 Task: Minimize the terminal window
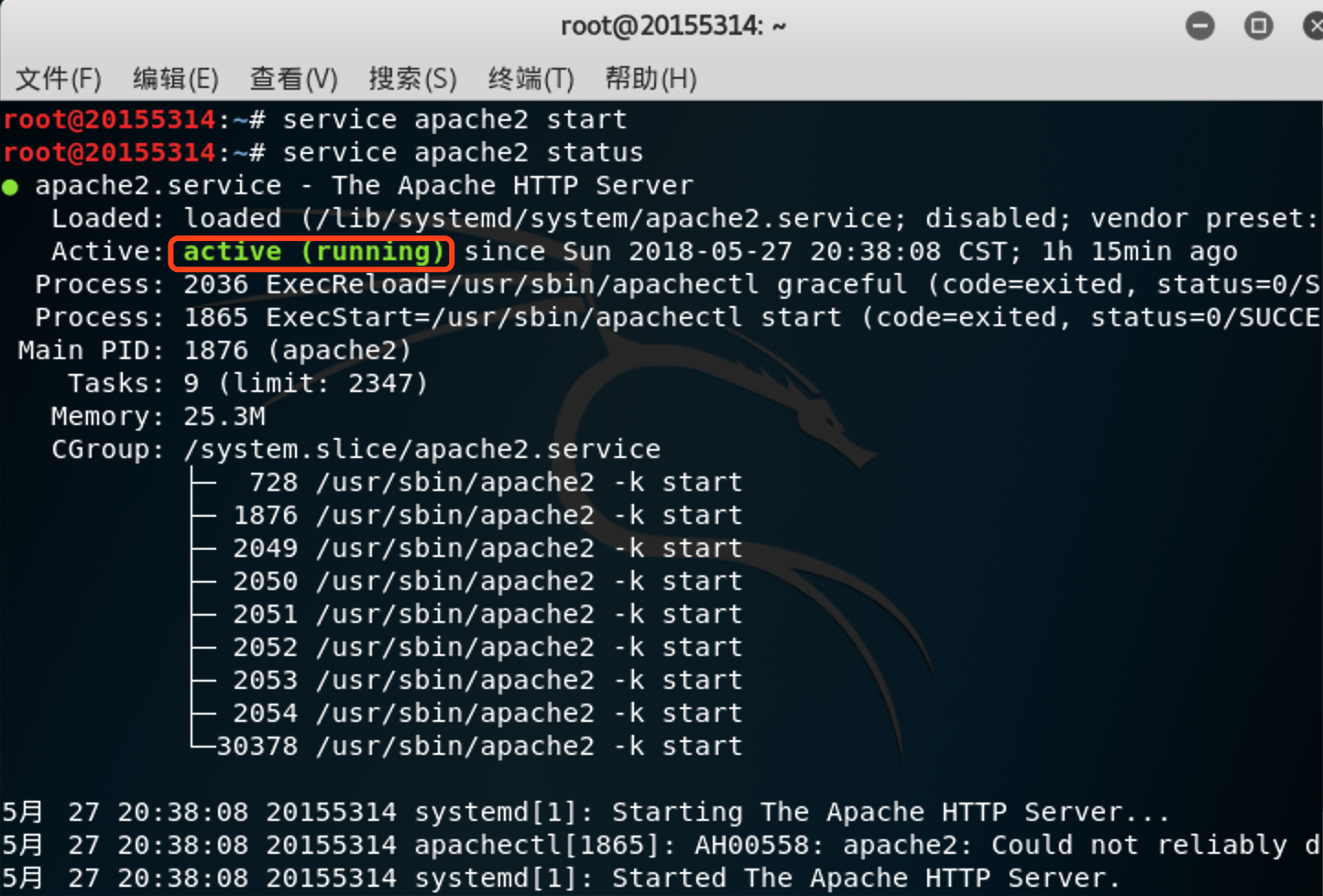[x=1200, y=26]
